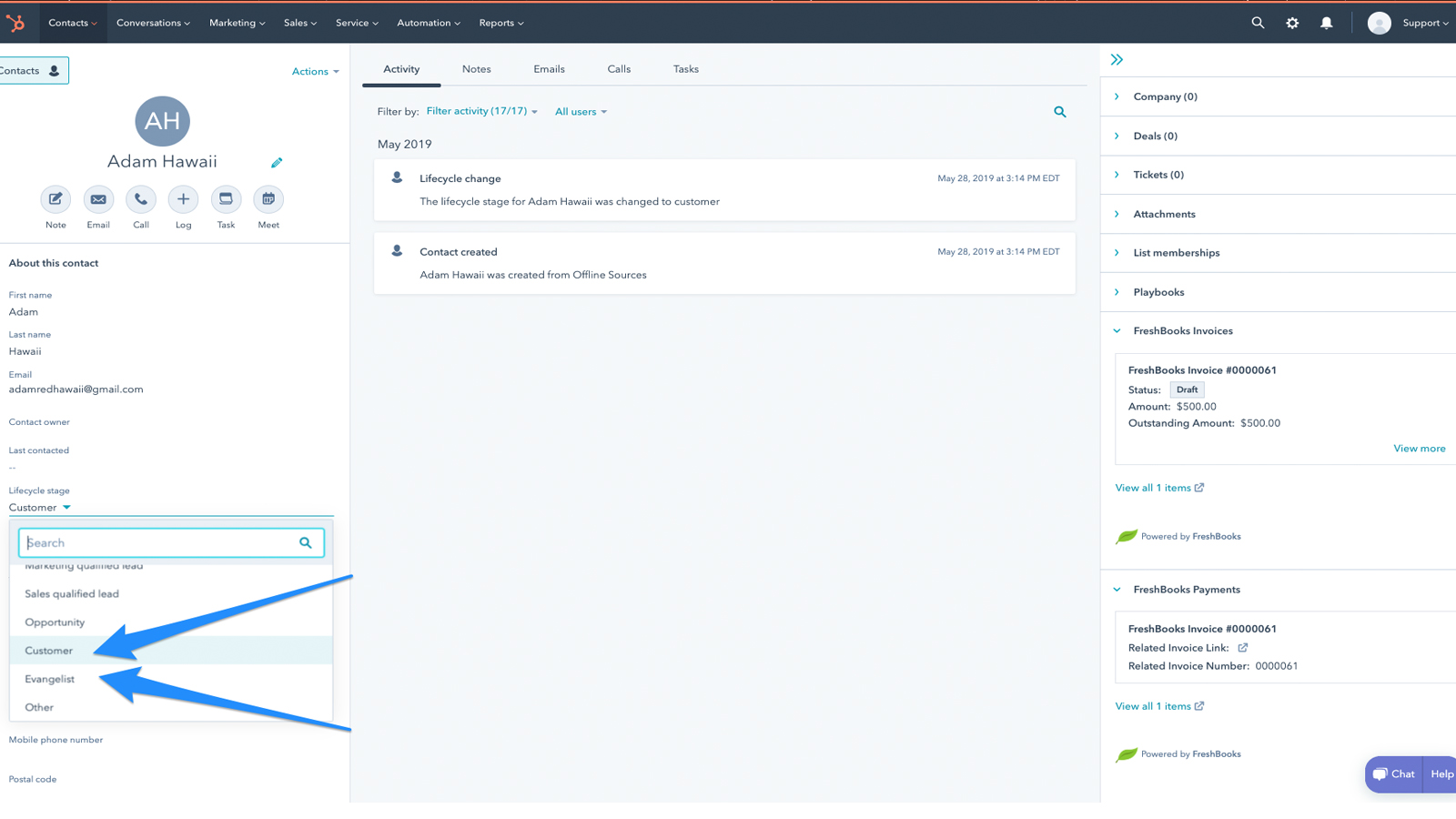
Task: Click View all 1 items under FreshBooks Payments
Action: (1153, 705)
